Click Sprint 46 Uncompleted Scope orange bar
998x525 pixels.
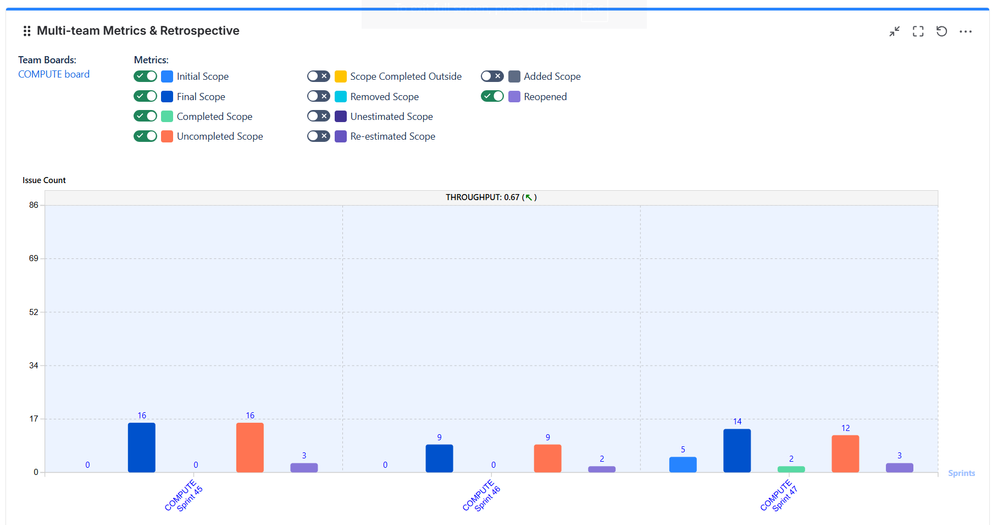(x=547, y=458)
